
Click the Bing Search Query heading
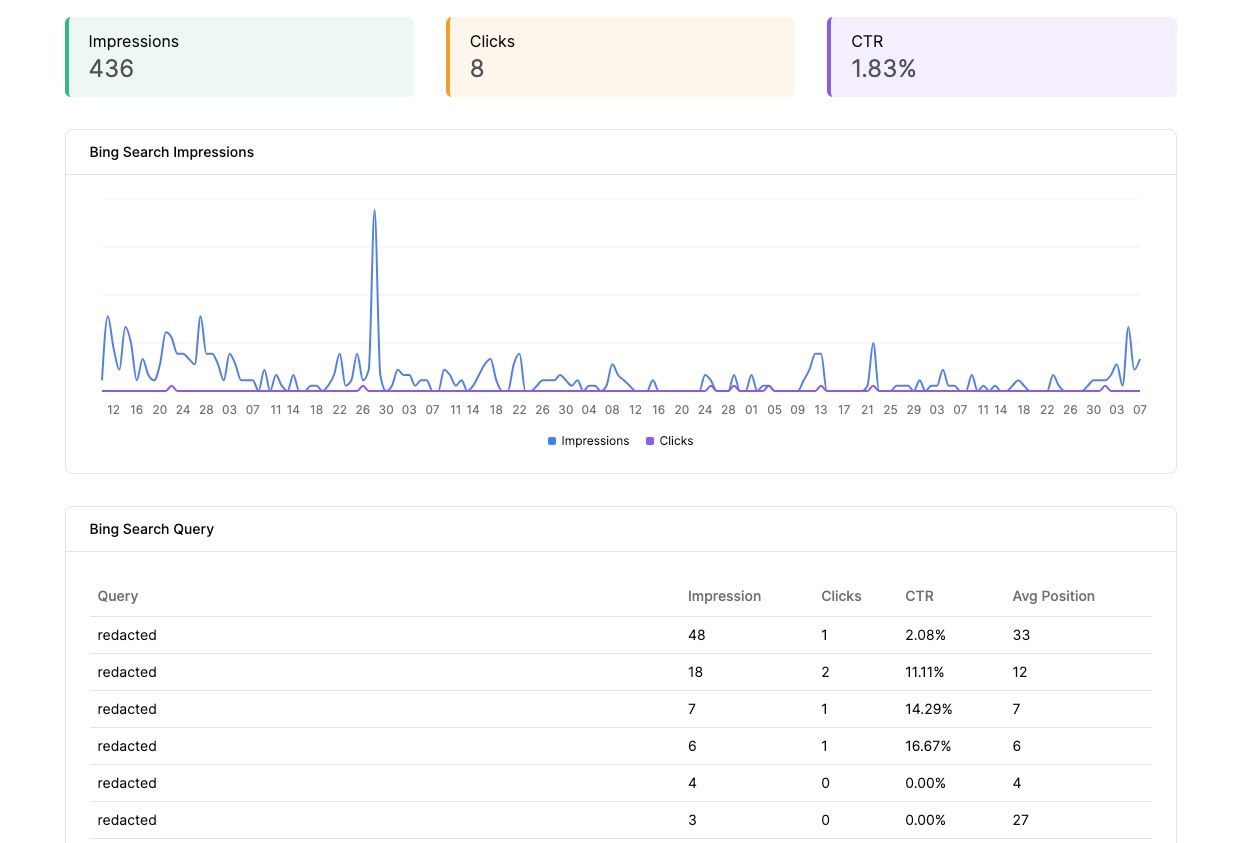pos(152,529)
